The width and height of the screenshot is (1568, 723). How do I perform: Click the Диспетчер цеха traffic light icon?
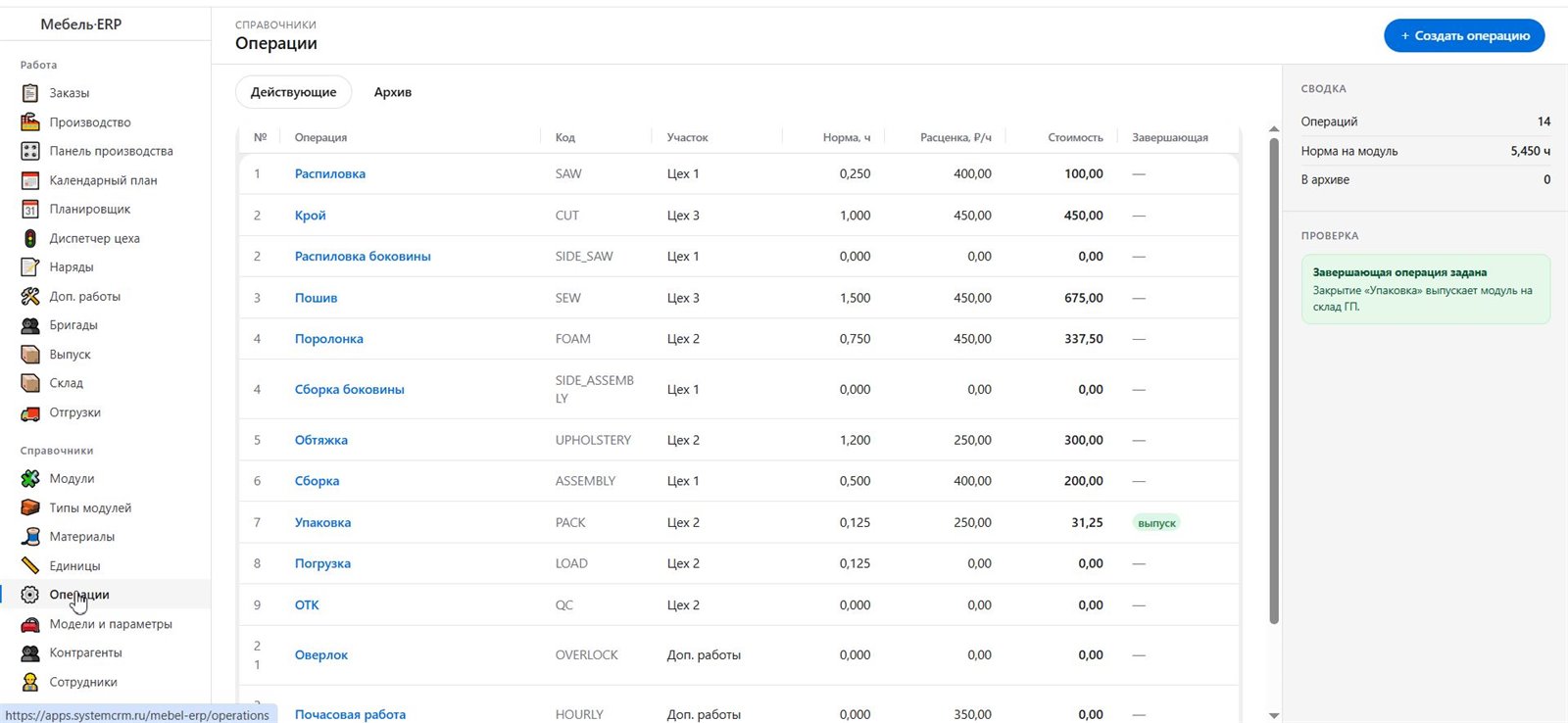(x=30, y=238)
